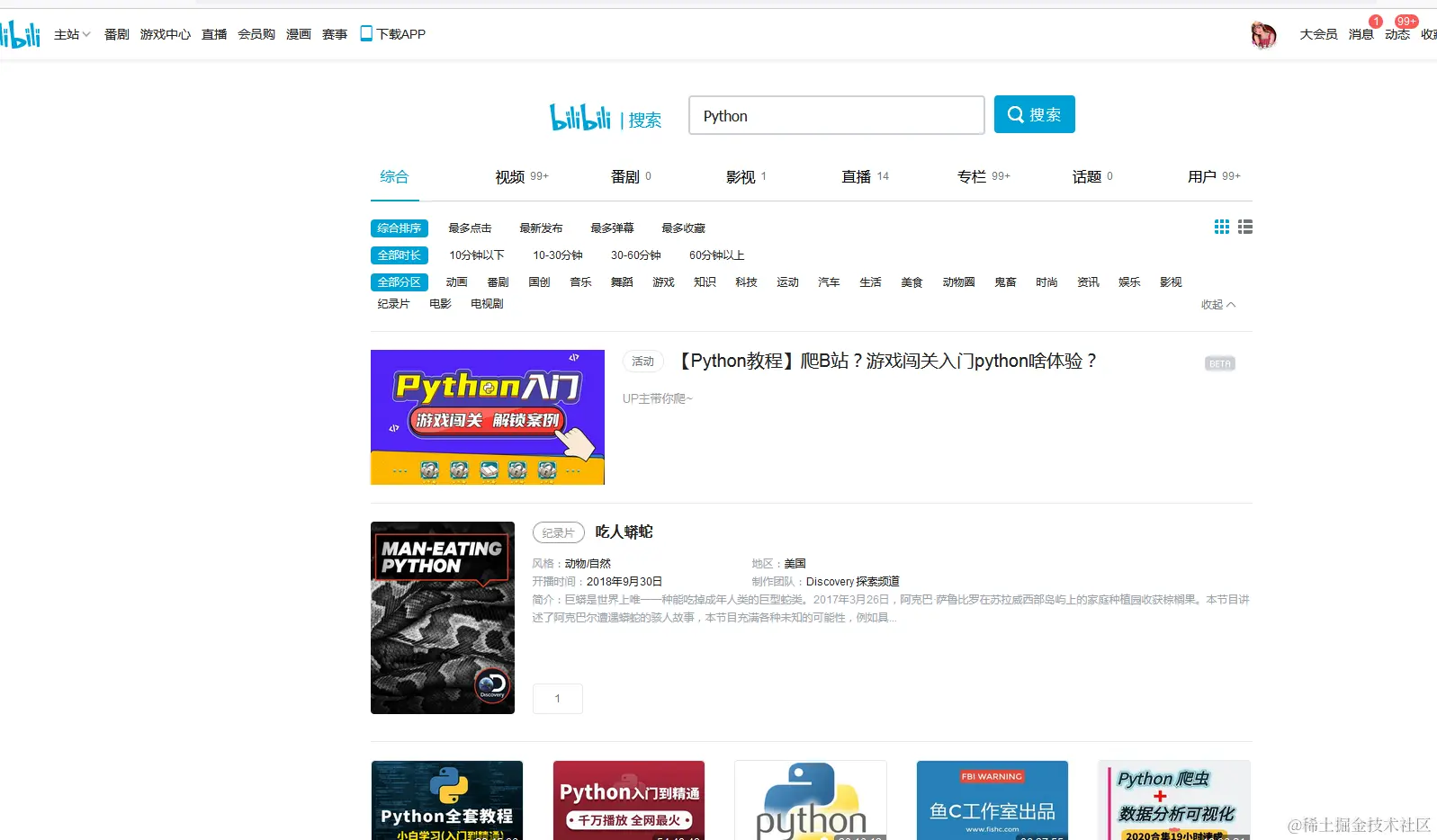Viewport: 1437px width, 840px height.
Task: Open 吃人蟒蛇 documentary title
Action: pyautogui.click(x=624, y=532)
